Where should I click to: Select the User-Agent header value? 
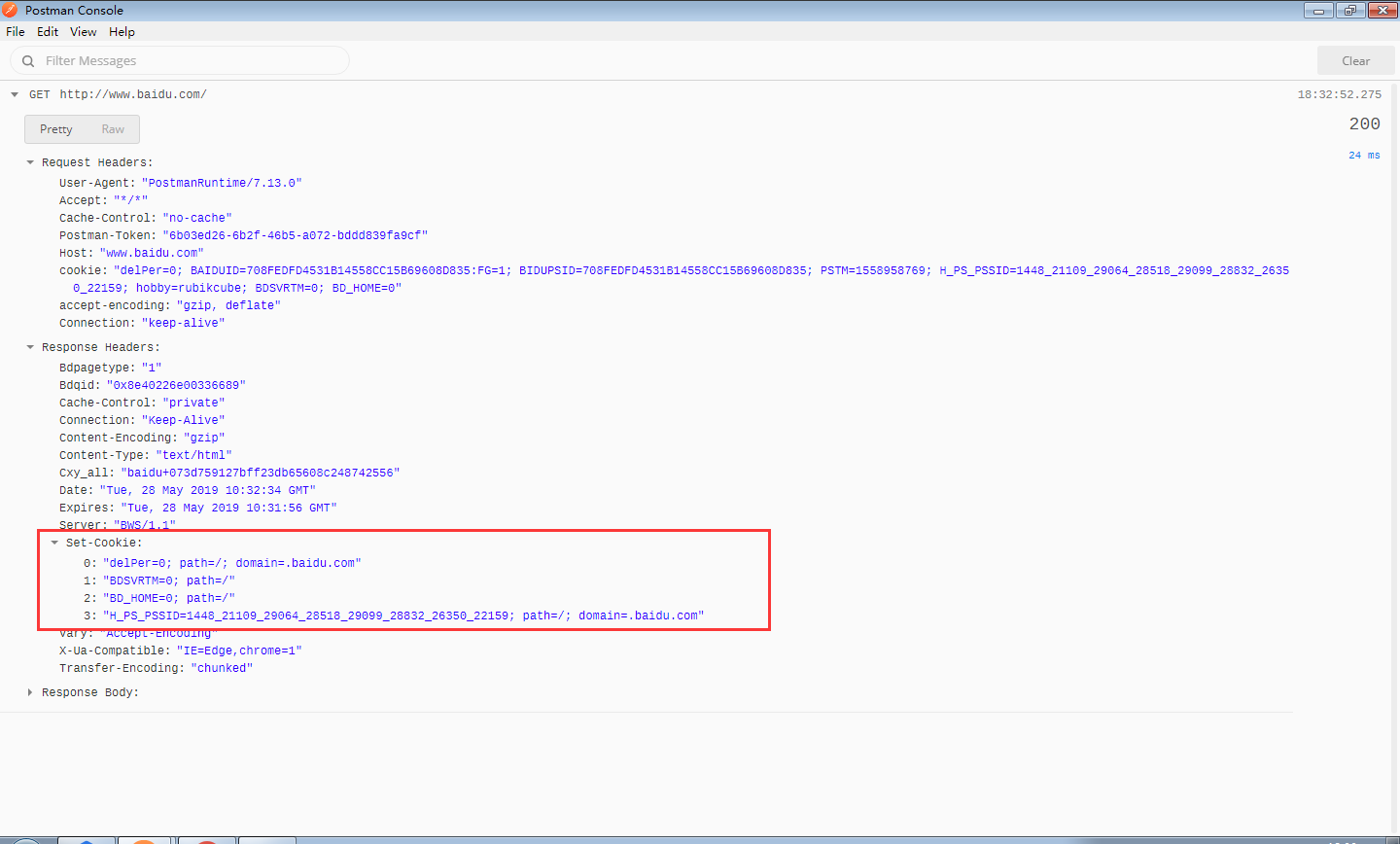pyautogui.click(x=222, y=183)
